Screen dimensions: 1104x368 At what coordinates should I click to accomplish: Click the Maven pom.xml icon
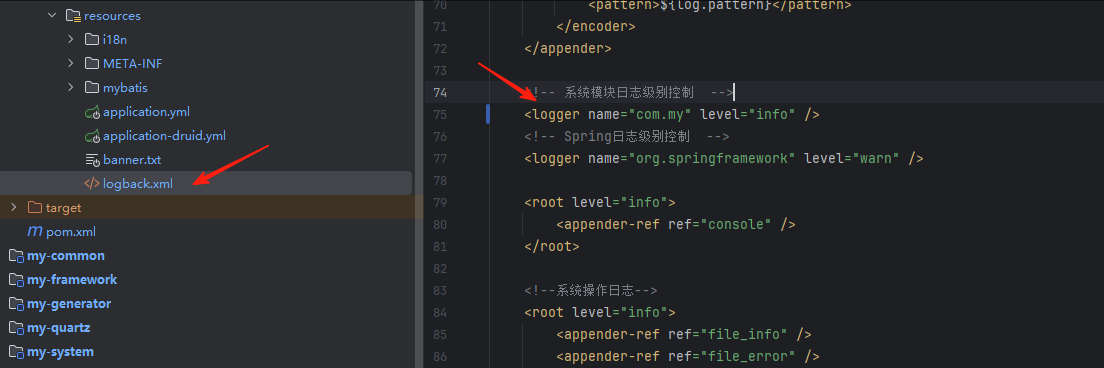click(x=34, y=231)
